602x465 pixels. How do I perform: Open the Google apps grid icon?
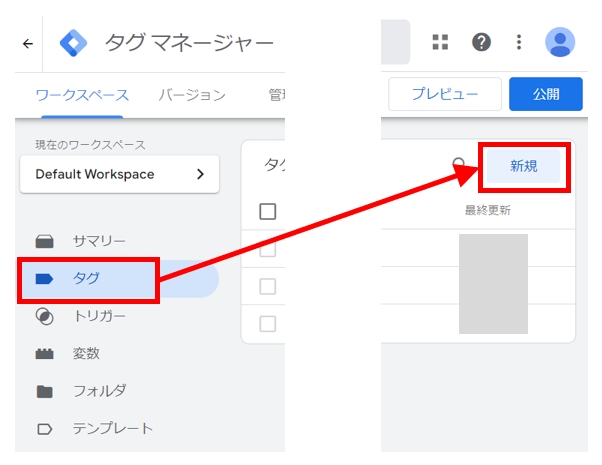440,42
